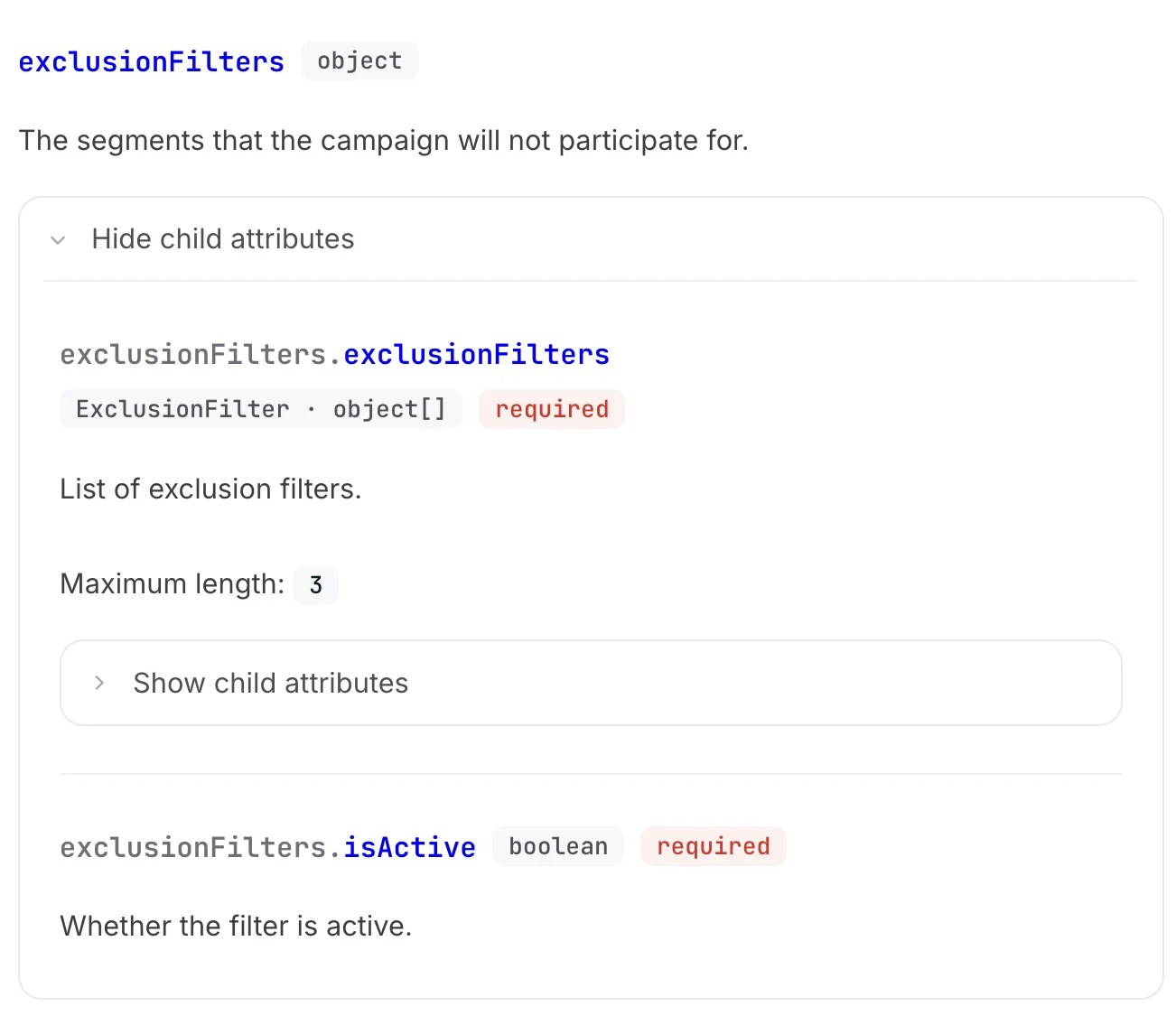This screenshot has height=1025, width=1176.
Task: Click the object type badge next to exclusionFilters
Action: coord(359,61)
